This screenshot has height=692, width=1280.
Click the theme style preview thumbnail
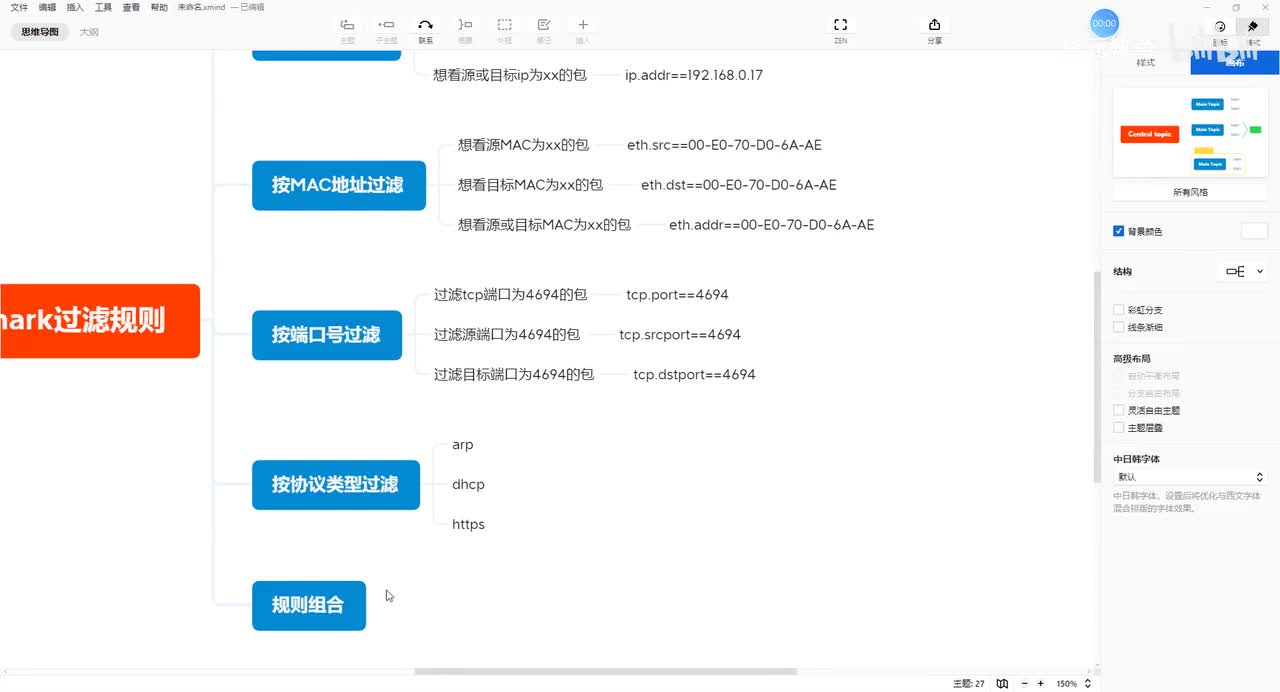point(1190,134)
